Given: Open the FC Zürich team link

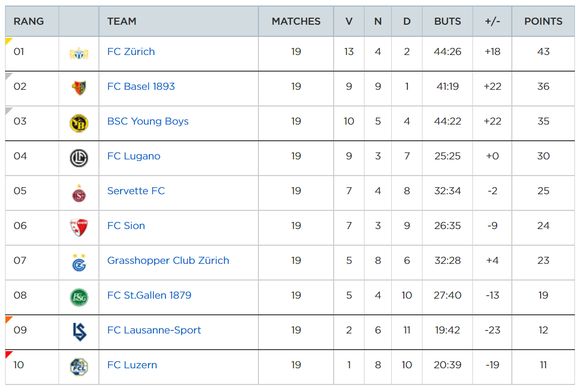Looking at the screenshot, I should pos(131,52).
